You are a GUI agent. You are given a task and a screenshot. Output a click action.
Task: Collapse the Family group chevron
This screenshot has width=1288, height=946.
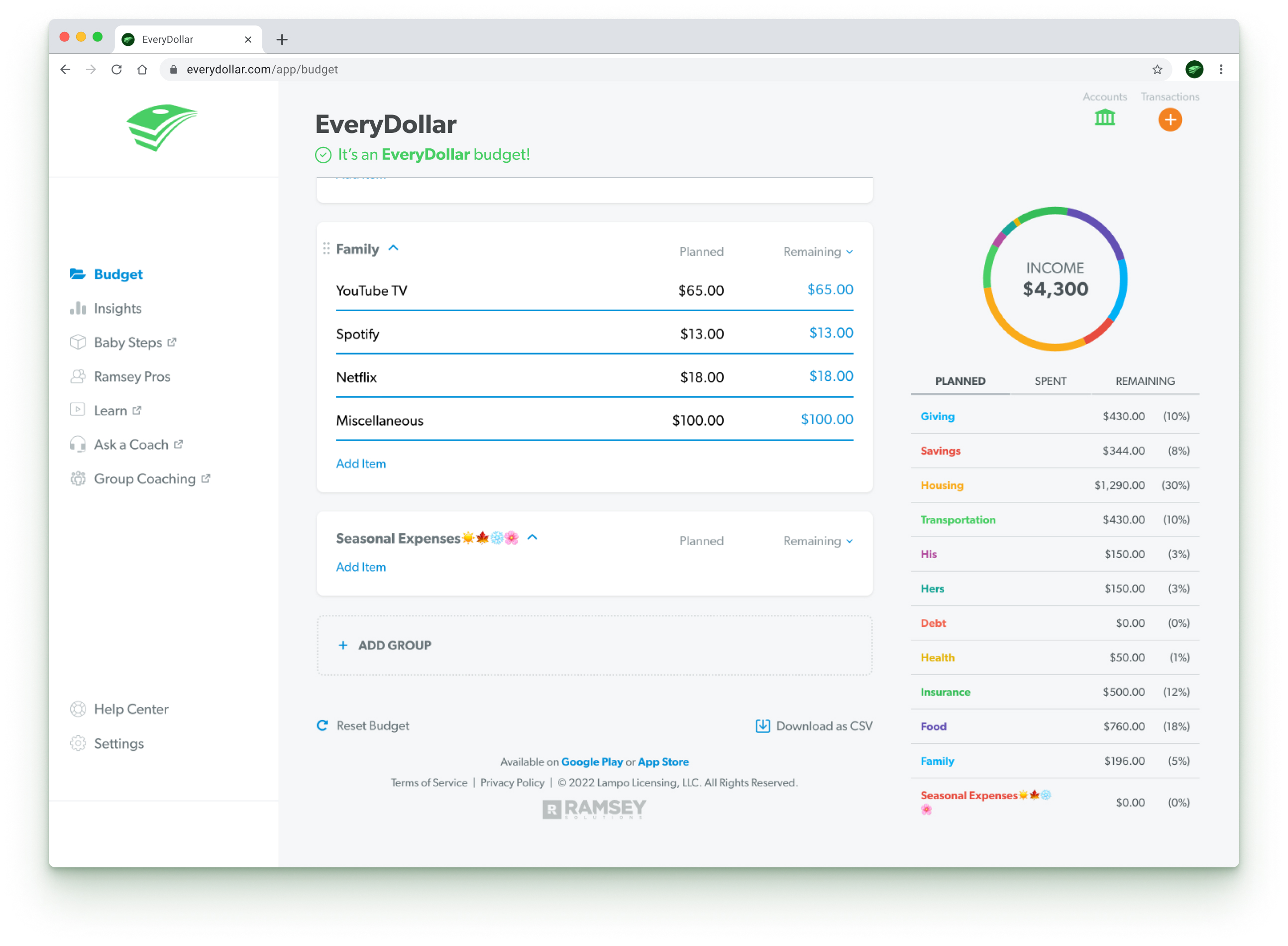[x=393, y=248]
